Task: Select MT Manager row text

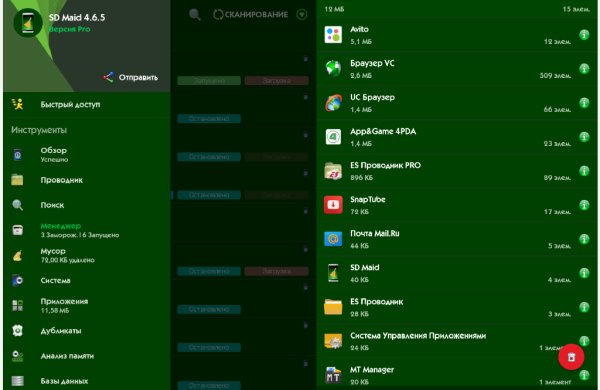Action: pyautogui.click(x=372, y=370)
